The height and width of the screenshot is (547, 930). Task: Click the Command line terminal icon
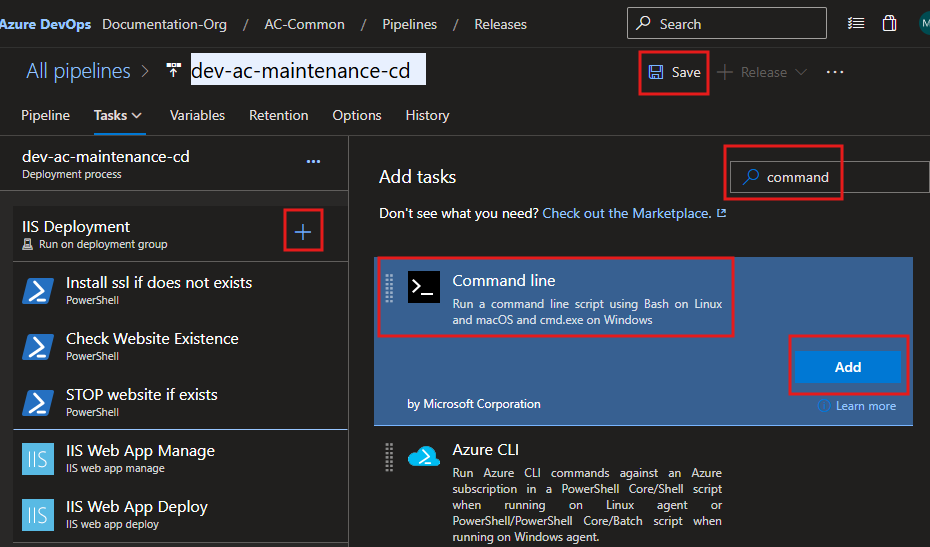click(423, 287)
